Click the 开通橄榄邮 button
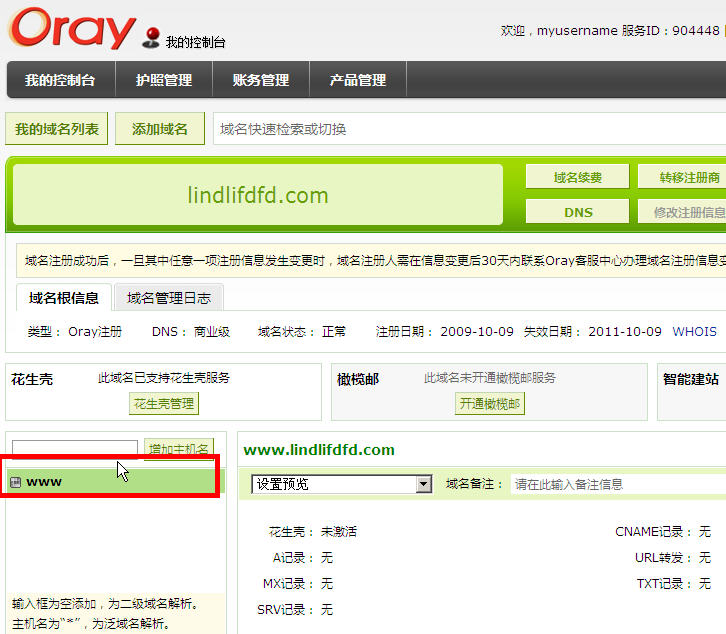 [490, 403]
